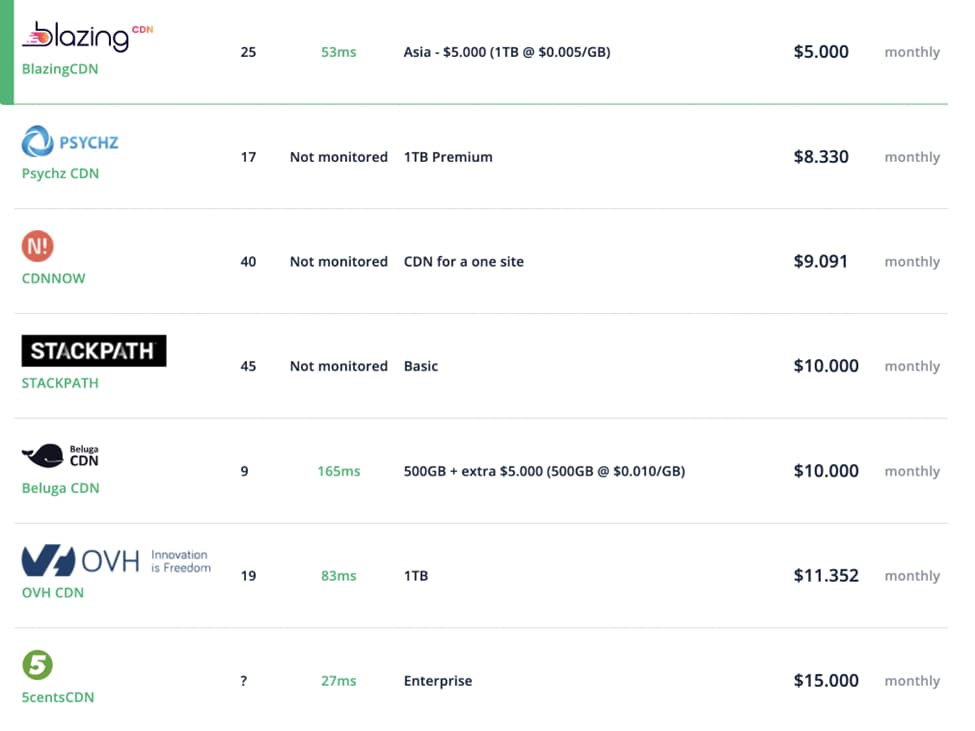The height and width of the screenshot is (731, 975).
Task: Click the orange CDN superscript on Blazing logo
Action: 143,28
